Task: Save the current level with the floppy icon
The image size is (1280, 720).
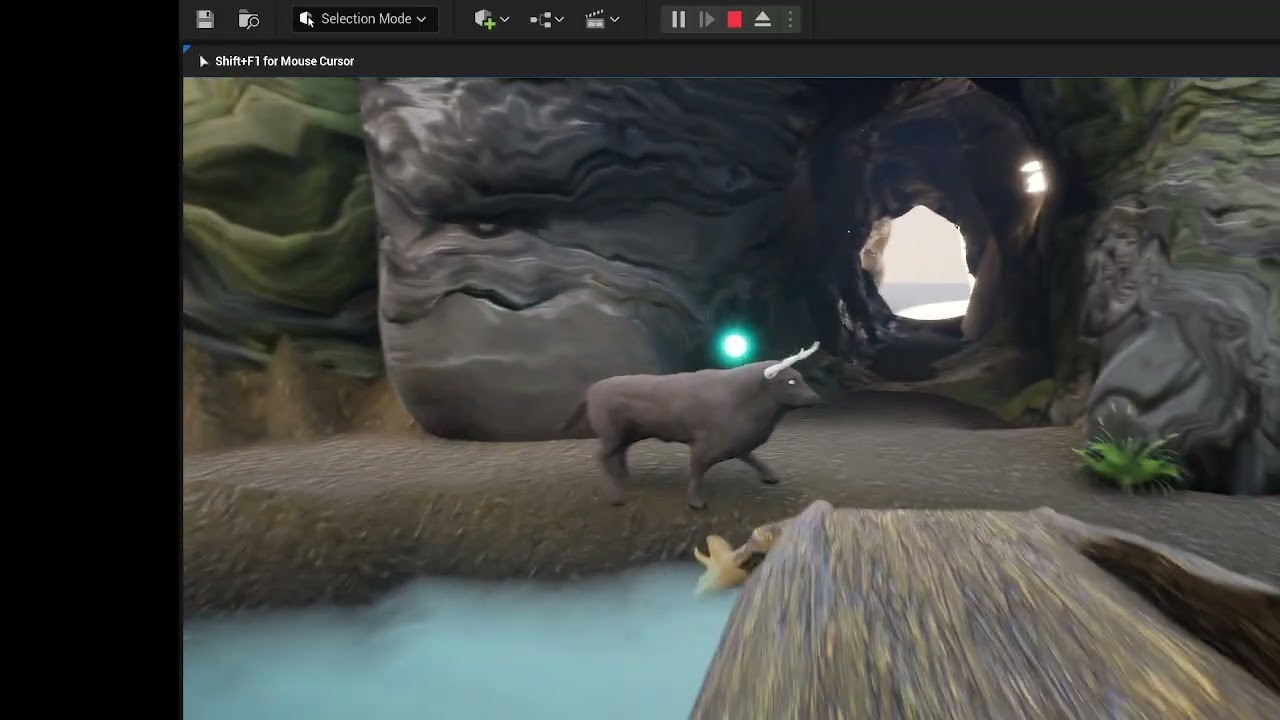Action: (205, 19)
